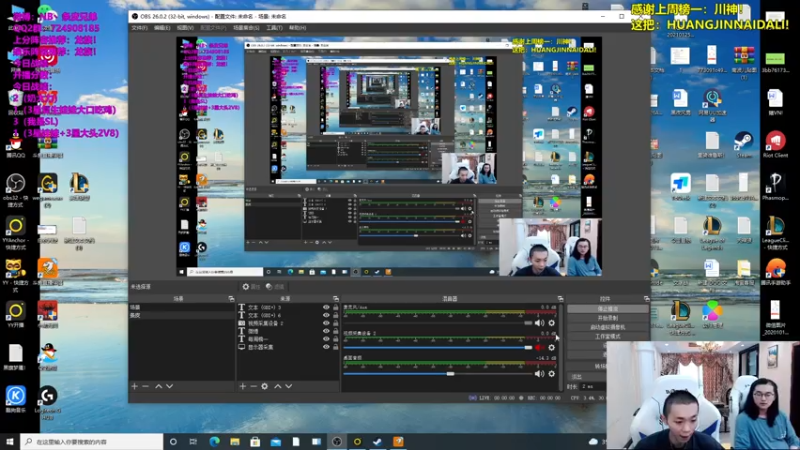Unmute the red speaker of 视频采集设备 2

click(x=539, y=347)
